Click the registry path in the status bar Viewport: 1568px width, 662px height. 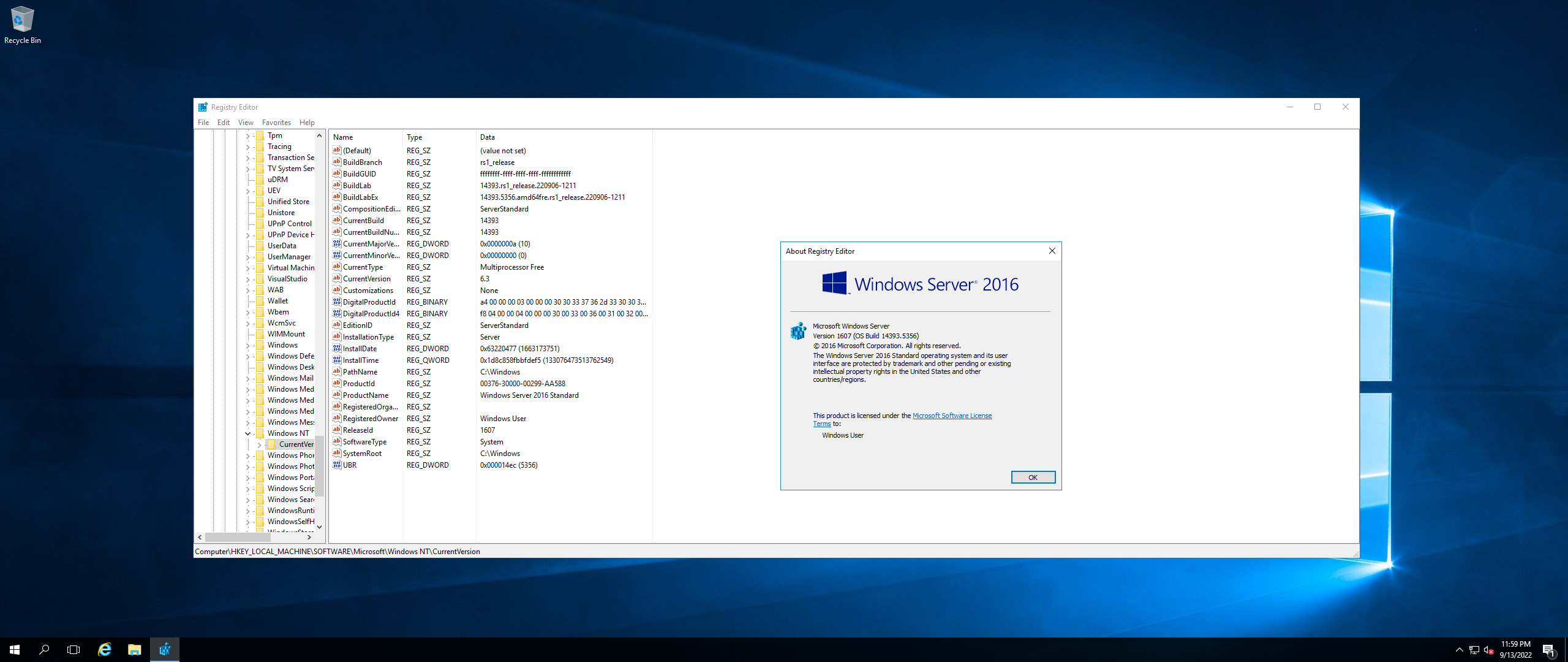(337, 551)
